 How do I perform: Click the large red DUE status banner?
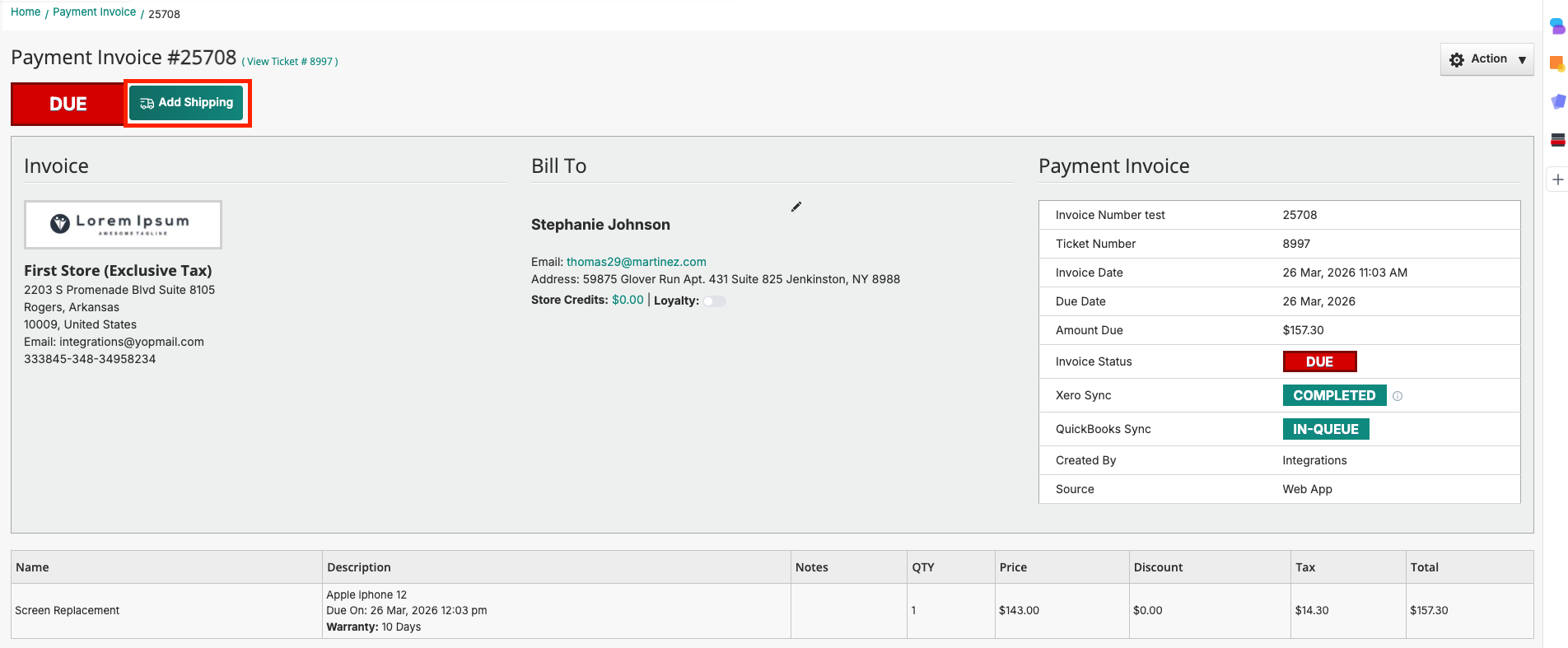(68, 104)
